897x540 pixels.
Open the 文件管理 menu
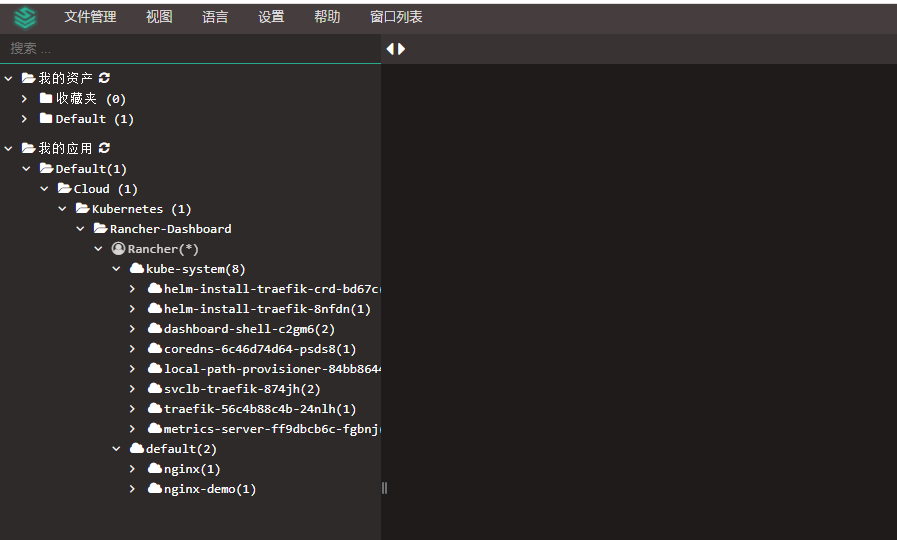(90, 17)
